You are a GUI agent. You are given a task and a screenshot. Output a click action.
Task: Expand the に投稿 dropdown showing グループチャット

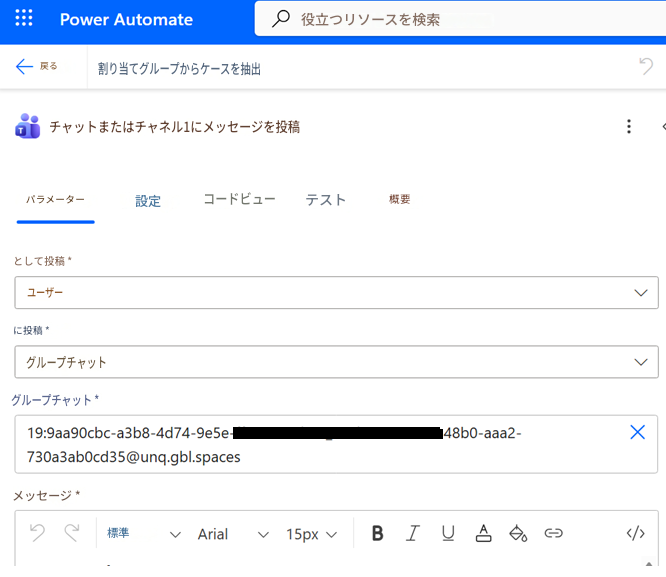tap(336, 362)
